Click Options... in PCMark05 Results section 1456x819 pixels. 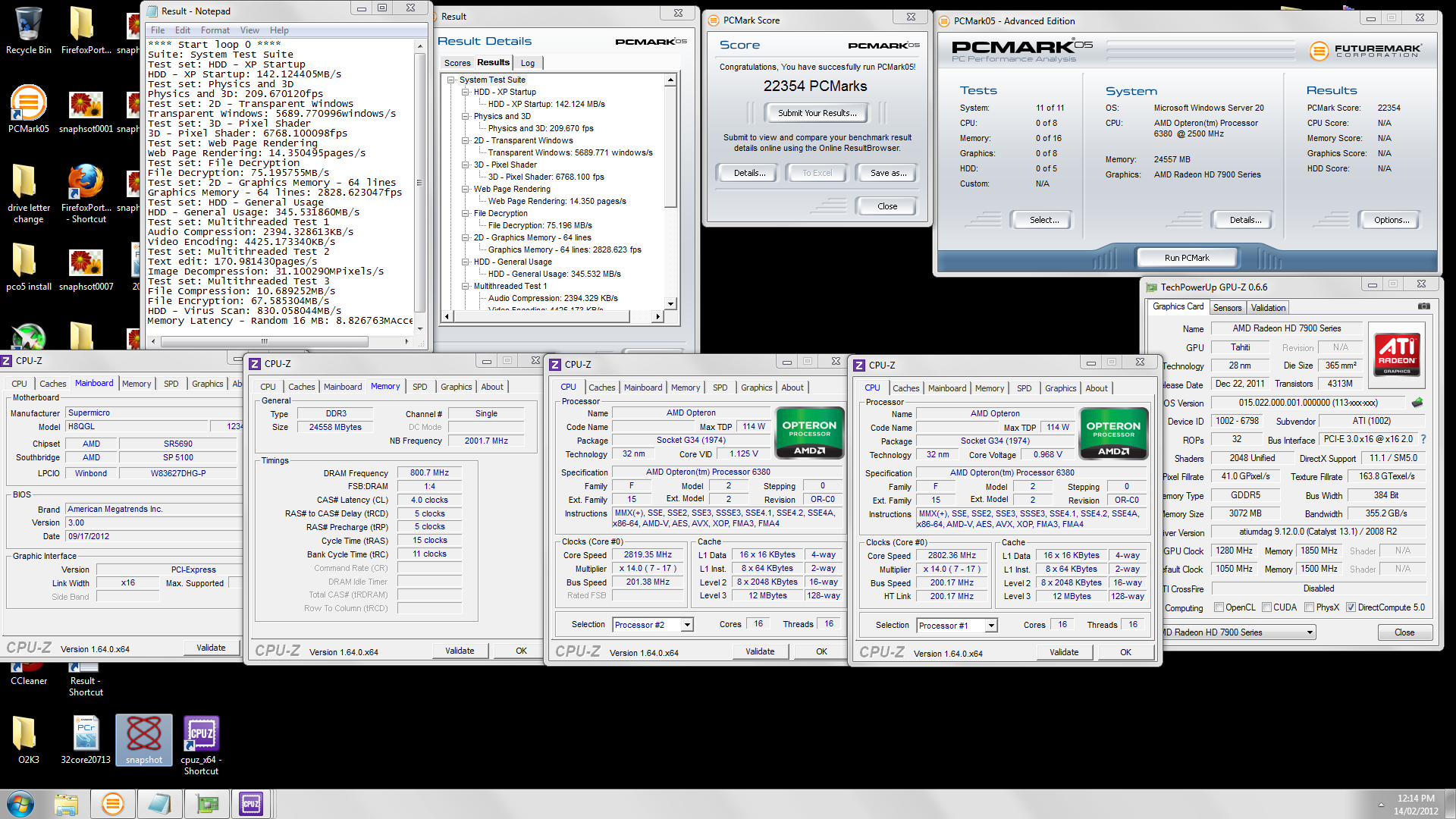(1392, 220)
